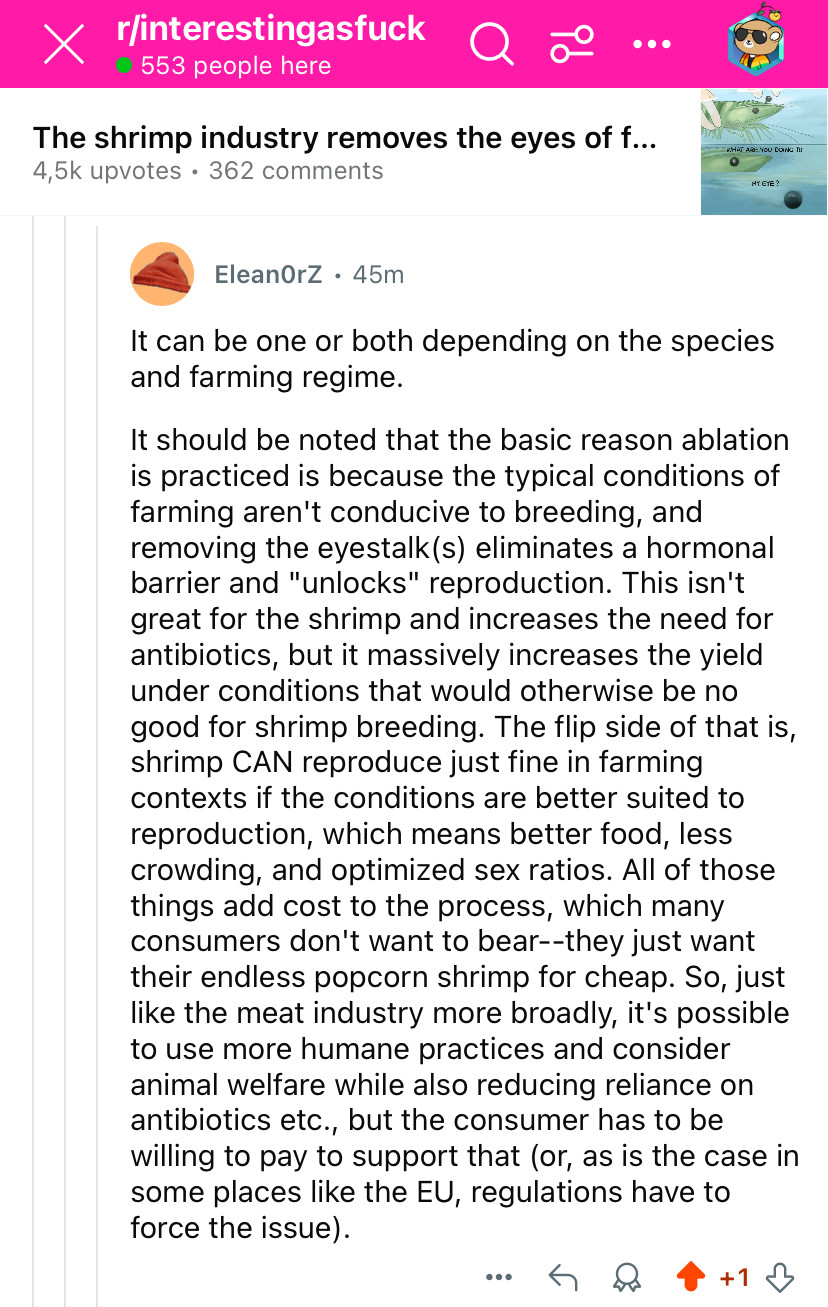Tap the 45m comment timestamp
The image size is (828, 1307).
click(379, 274)
